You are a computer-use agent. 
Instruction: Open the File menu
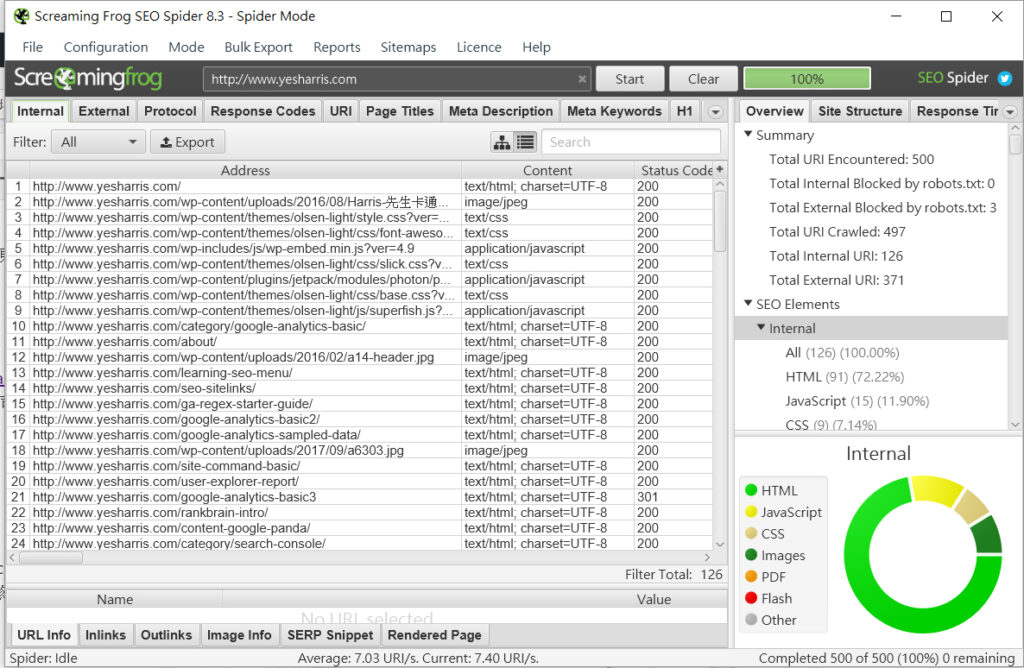click(32, 47)
